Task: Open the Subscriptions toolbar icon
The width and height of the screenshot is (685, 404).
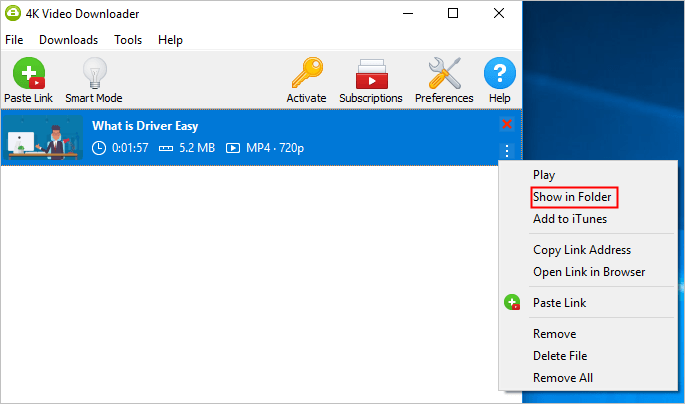Action: coord(371,74)
